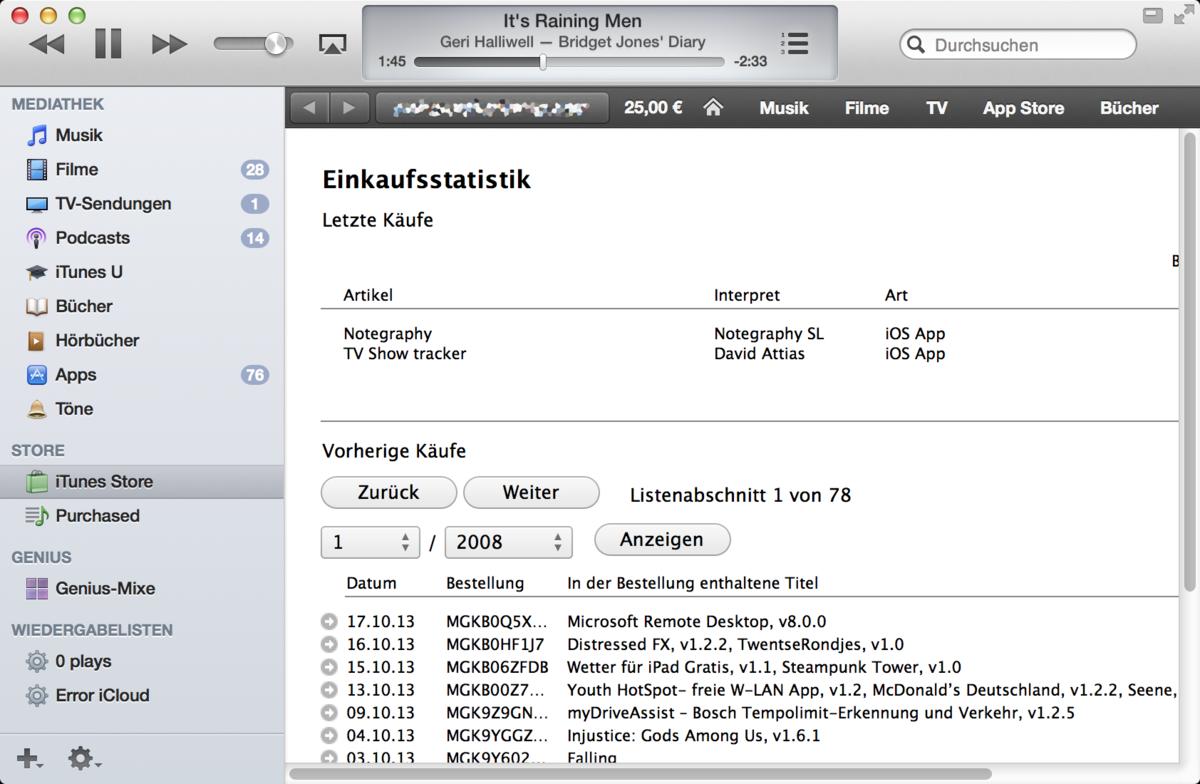Open the TV store tab
Viewport: 1200px width, 784px height.
[936, 108]
